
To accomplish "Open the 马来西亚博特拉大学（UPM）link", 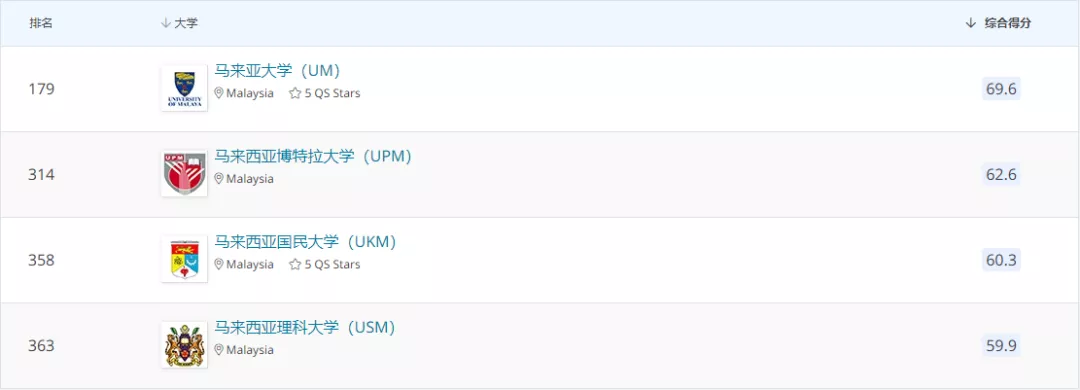I will pyautogui.click(x=313, y=156).
